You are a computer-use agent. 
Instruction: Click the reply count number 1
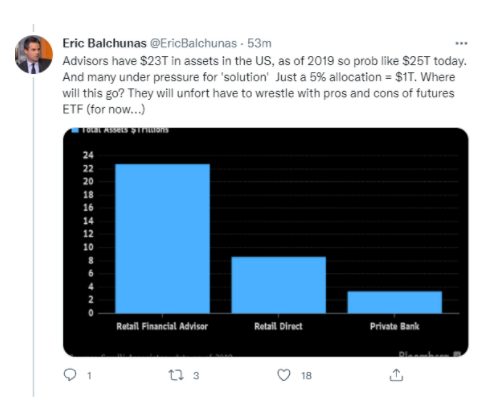click(x=89, y=376)
